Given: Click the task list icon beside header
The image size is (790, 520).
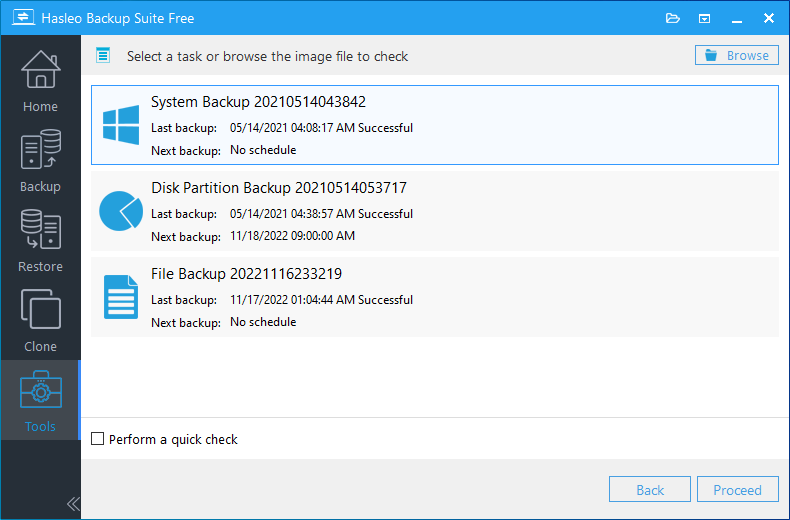Looking at the screenshot, I should pos(103,55).
